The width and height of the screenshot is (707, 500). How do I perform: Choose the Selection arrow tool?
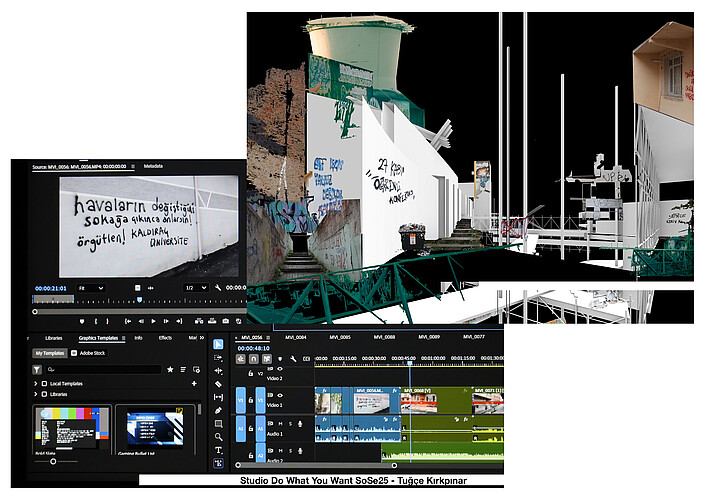pyautogui.click(x=218, y=345)
